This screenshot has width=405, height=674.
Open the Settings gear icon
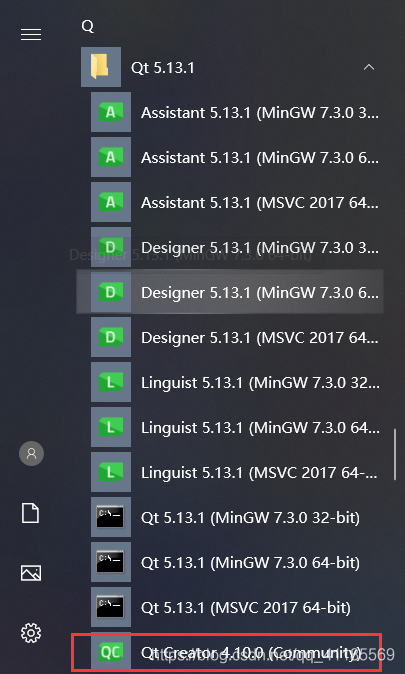[31, 633]
